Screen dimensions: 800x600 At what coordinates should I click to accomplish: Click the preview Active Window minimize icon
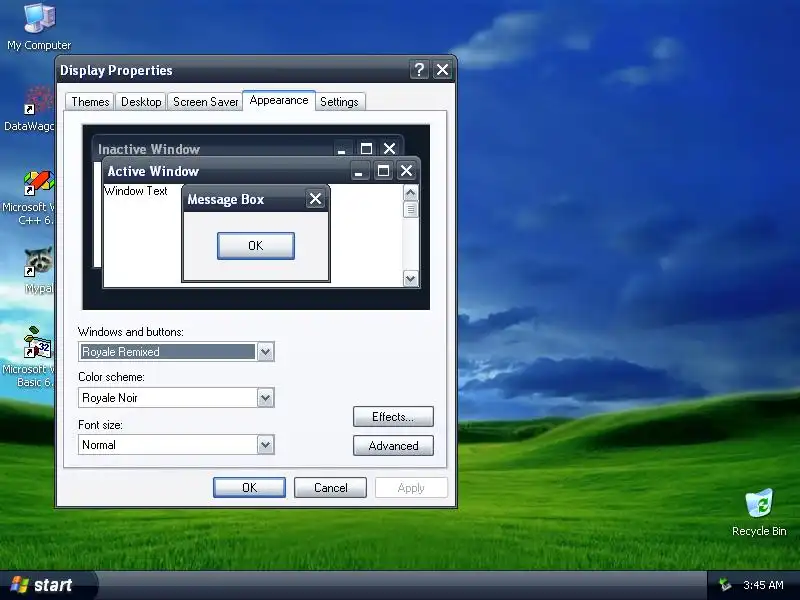(359, 171)
